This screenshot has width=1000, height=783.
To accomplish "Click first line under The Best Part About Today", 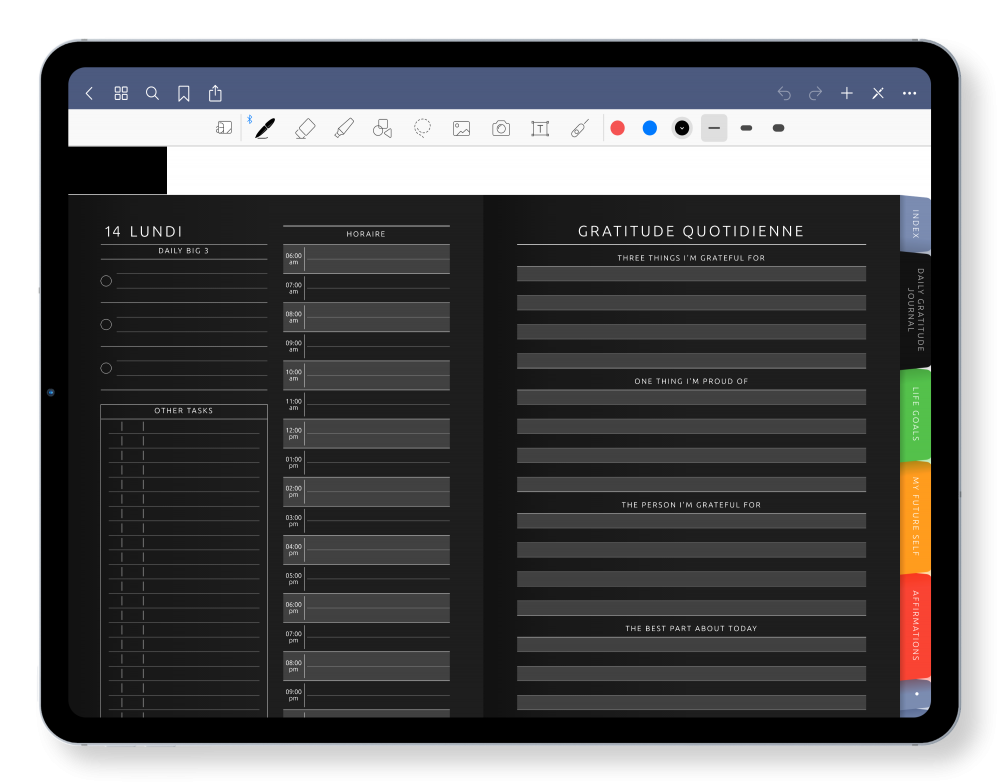I will [691, 645].
